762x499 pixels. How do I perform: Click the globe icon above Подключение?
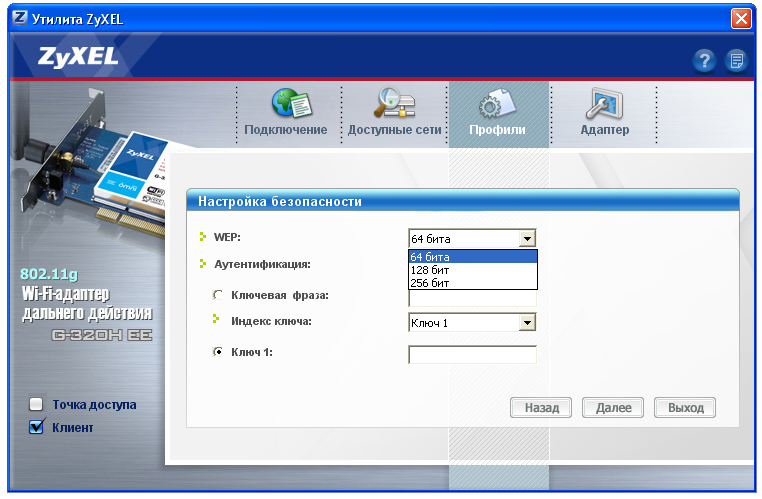click(x=292, y=103)
